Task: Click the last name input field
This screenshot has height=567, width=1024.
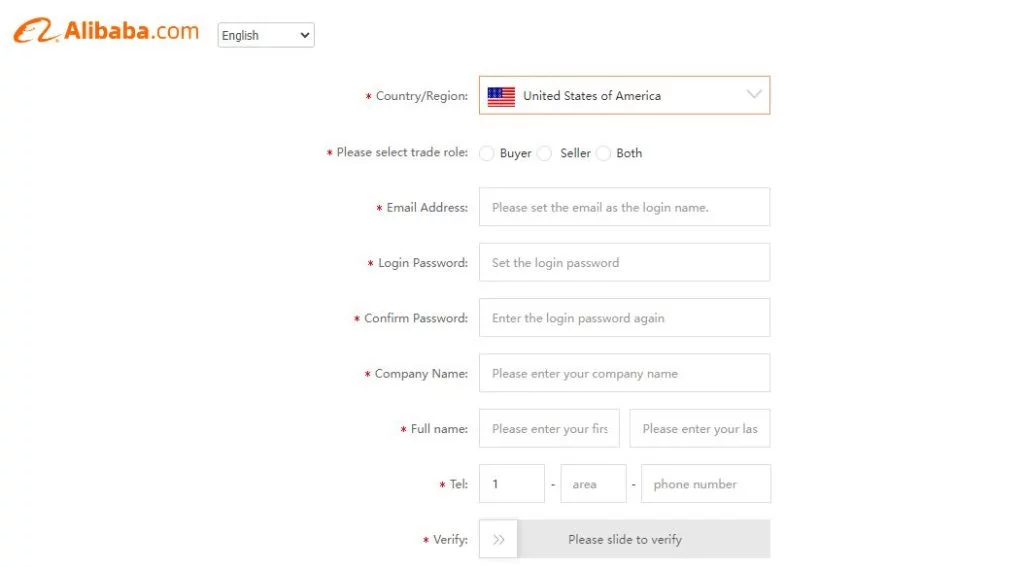Action: (x=700, y=428)
